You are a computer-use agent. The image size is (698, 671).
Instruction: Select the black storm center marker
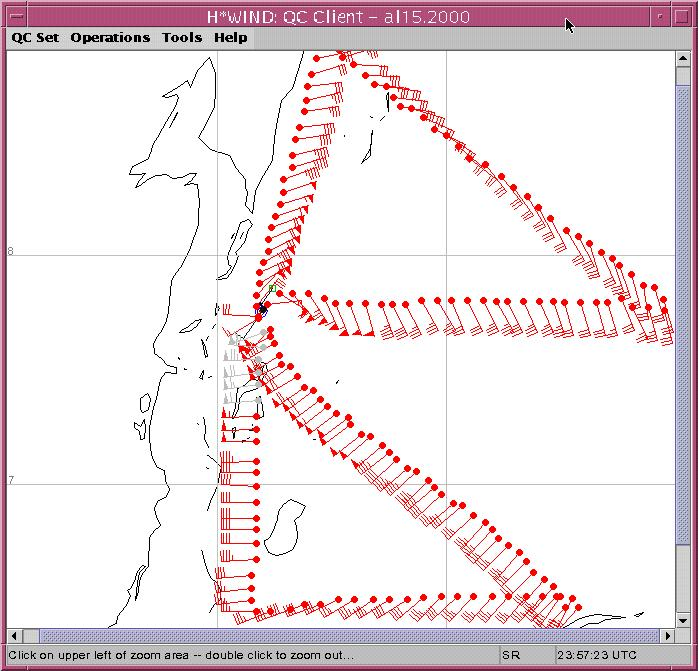(x=262, y=310)
